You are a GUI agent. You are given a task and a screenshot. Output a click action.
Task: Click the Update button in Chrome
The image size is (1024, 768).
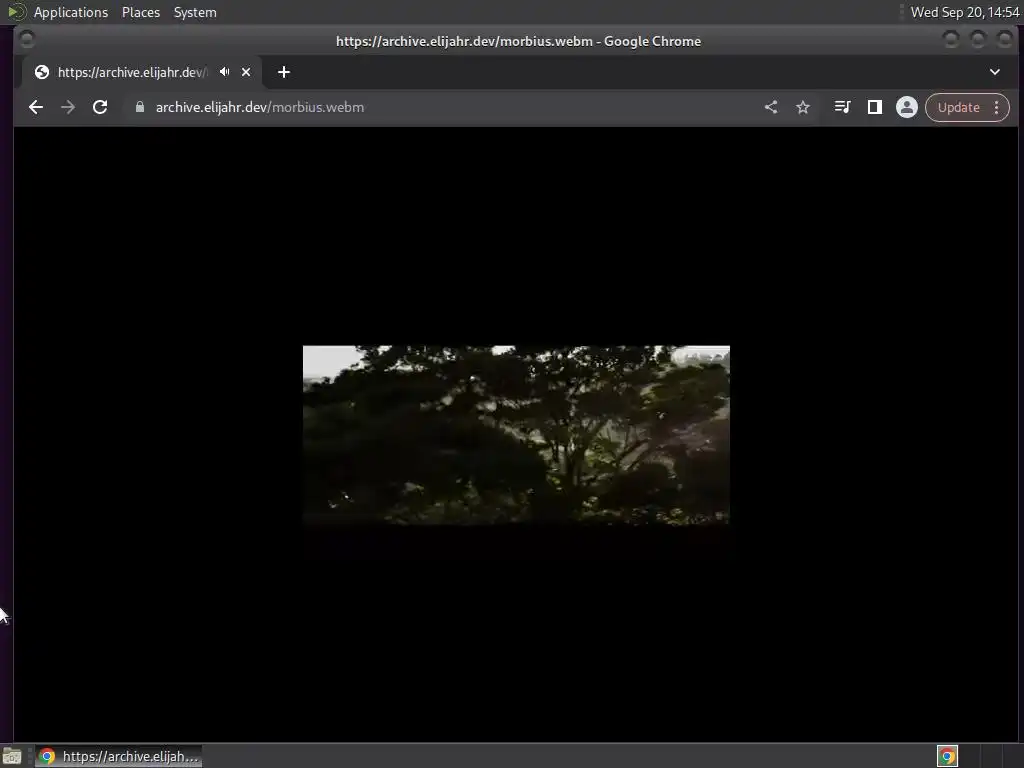[x=958, y=107]
